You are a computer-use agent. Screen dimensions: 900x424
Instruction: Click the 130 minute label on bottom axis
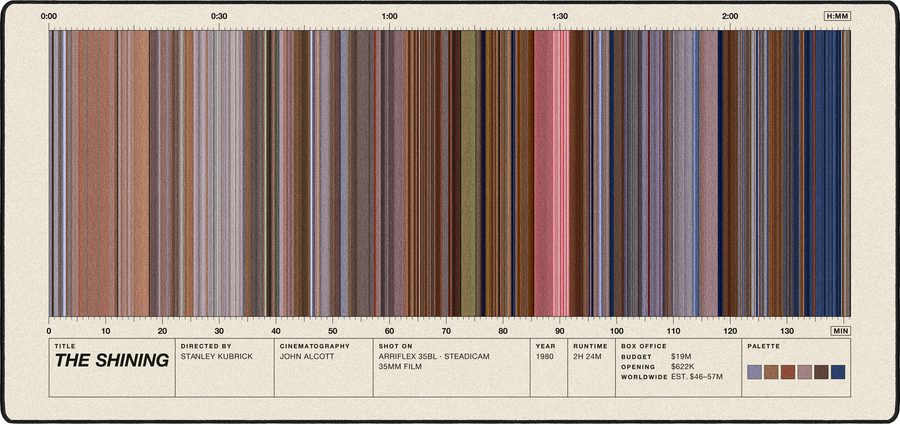787,331
